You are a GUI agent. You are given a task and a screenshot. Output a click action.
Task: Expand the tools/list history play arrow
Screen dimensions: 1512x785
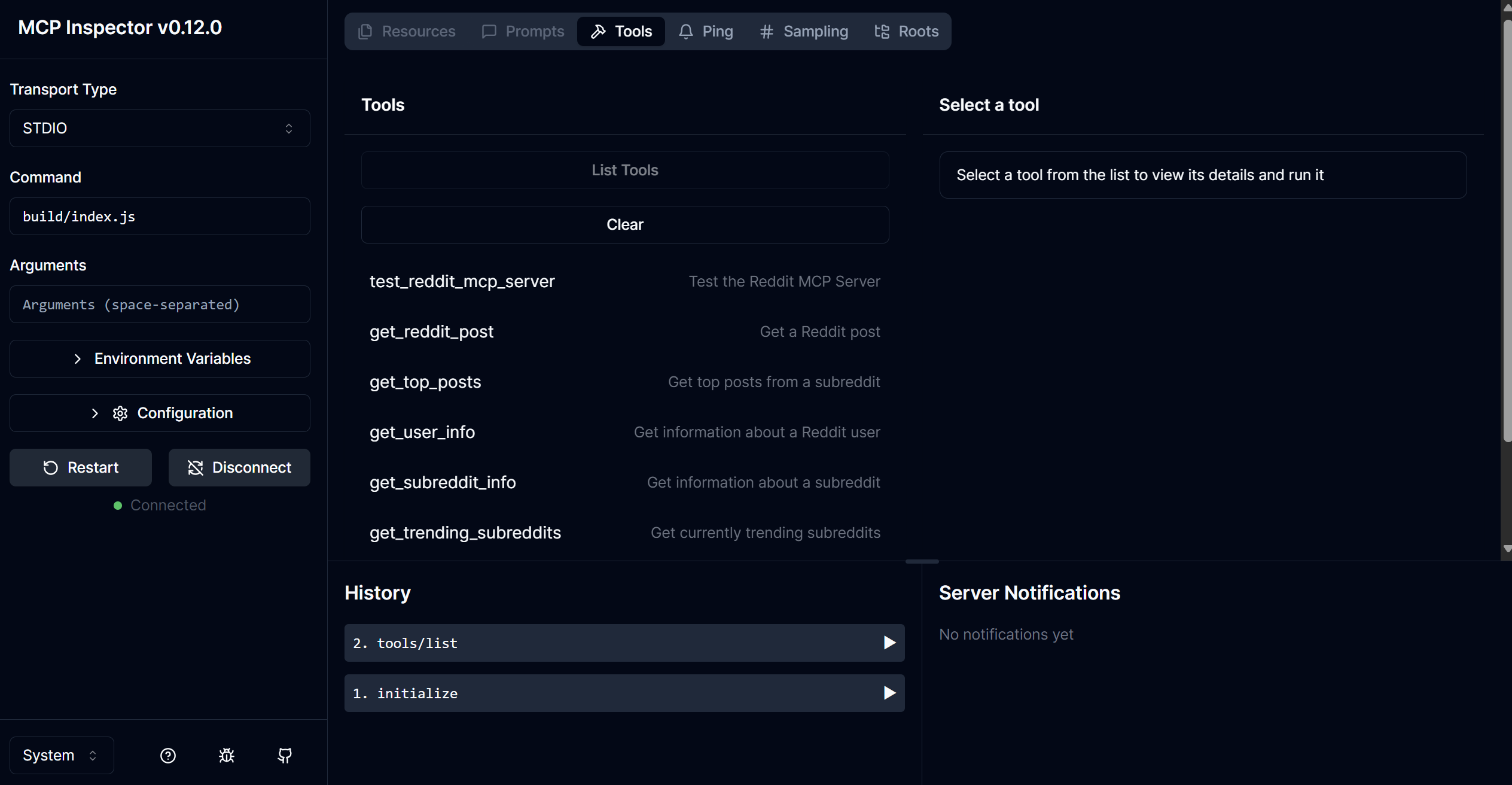pyautogui.click(x=889, y=643)
